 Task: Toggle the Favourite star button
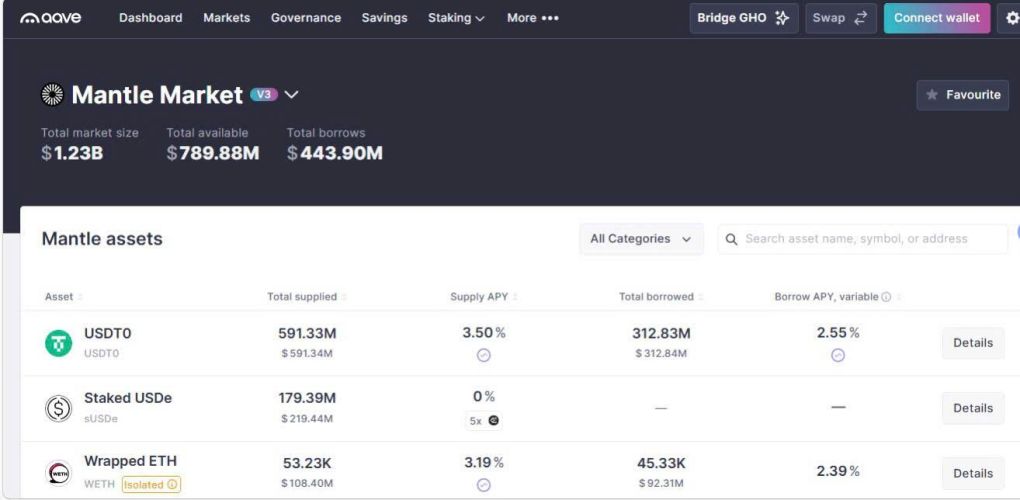(962, 95)
